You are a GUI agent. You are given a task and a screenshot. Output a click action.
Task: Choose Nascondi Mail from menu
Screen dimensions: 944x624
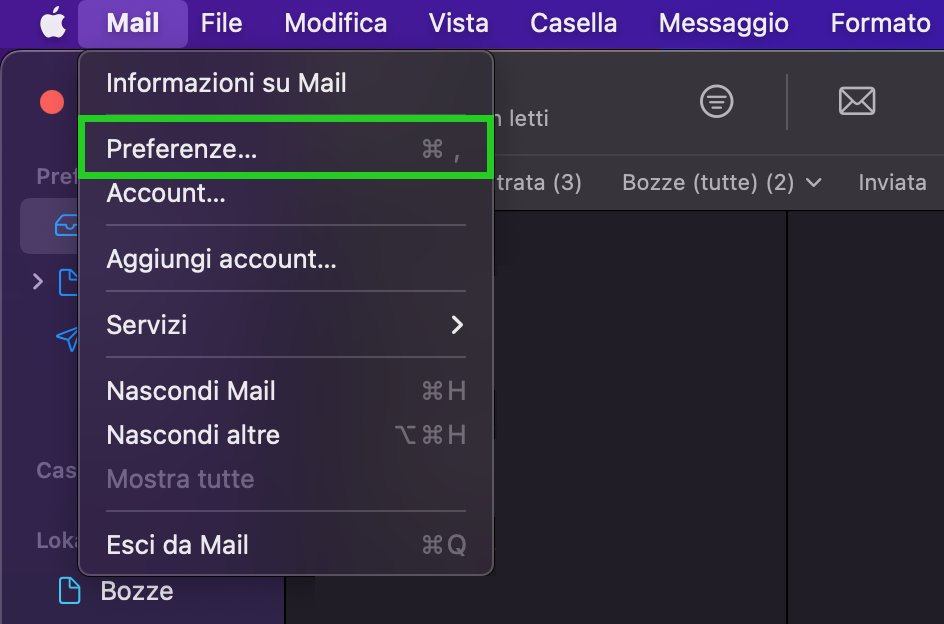[x=286, y=391]
